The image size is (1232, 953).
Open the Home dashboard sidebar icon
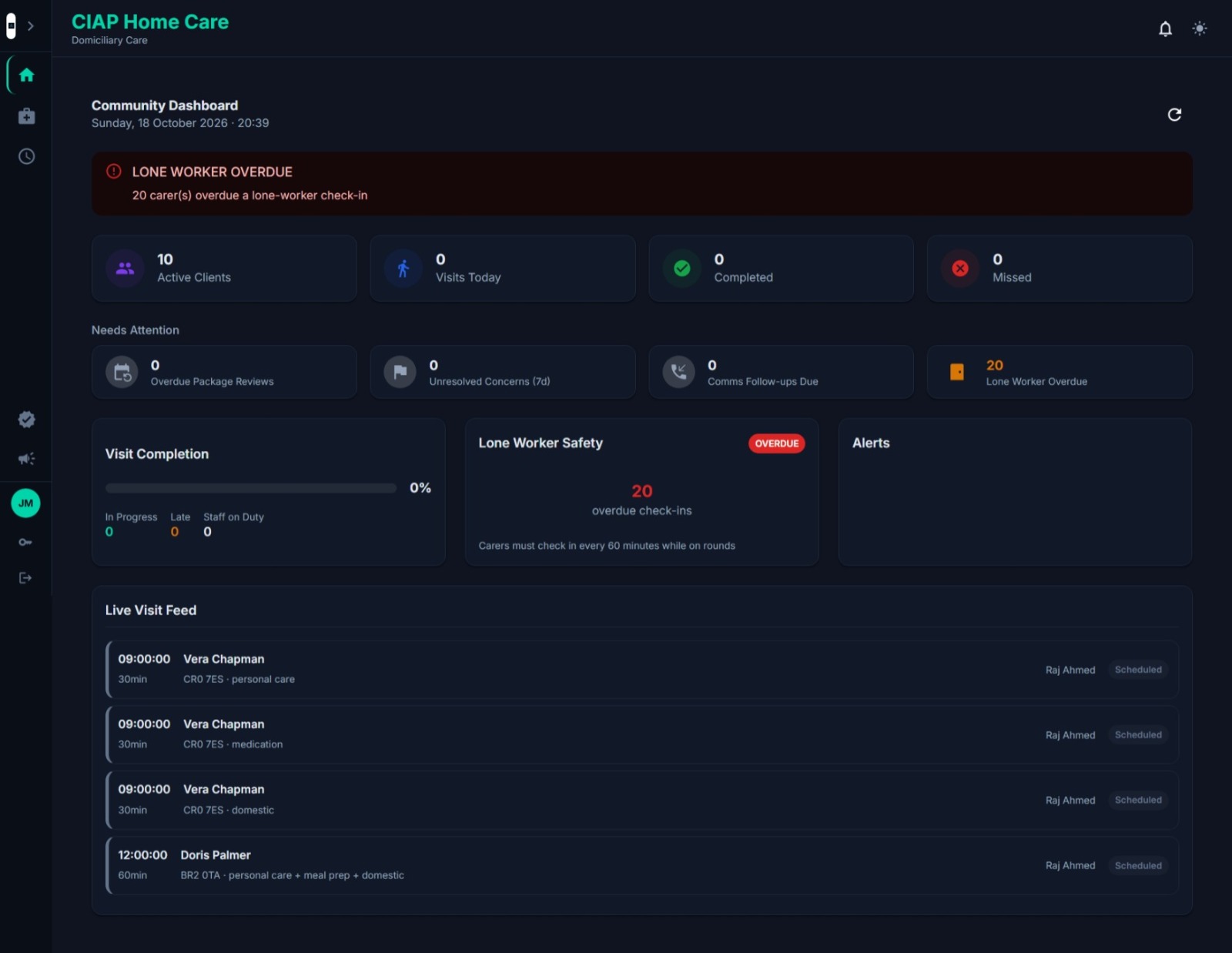(26, 75)
